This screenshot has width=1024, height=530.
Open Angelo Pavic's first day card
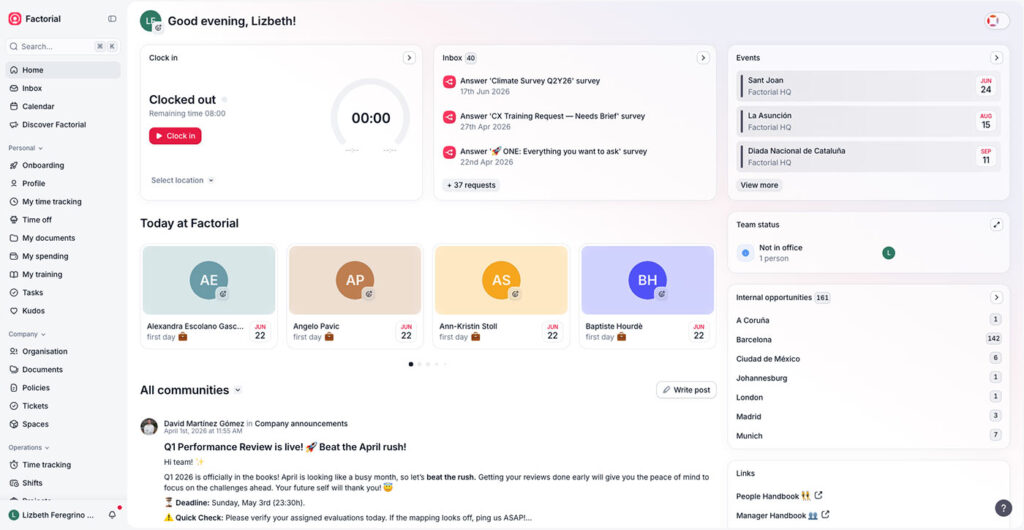pos(355,296)
